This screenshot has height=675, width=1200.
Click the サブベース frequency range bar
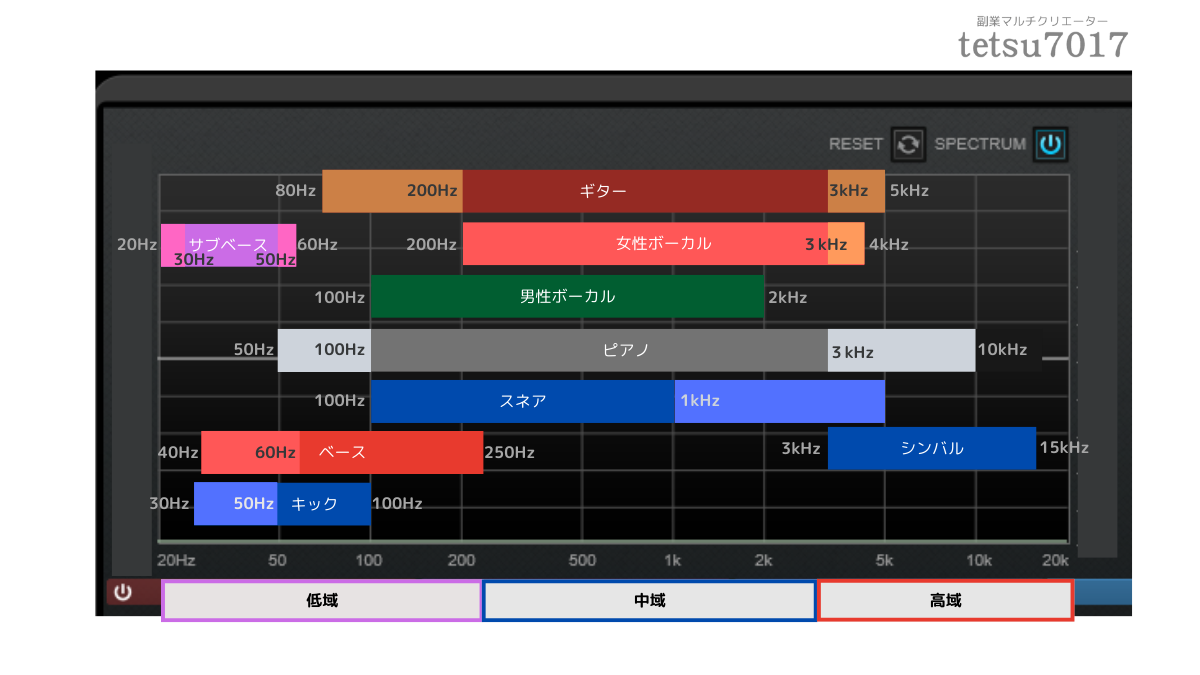tap(228, 245)
